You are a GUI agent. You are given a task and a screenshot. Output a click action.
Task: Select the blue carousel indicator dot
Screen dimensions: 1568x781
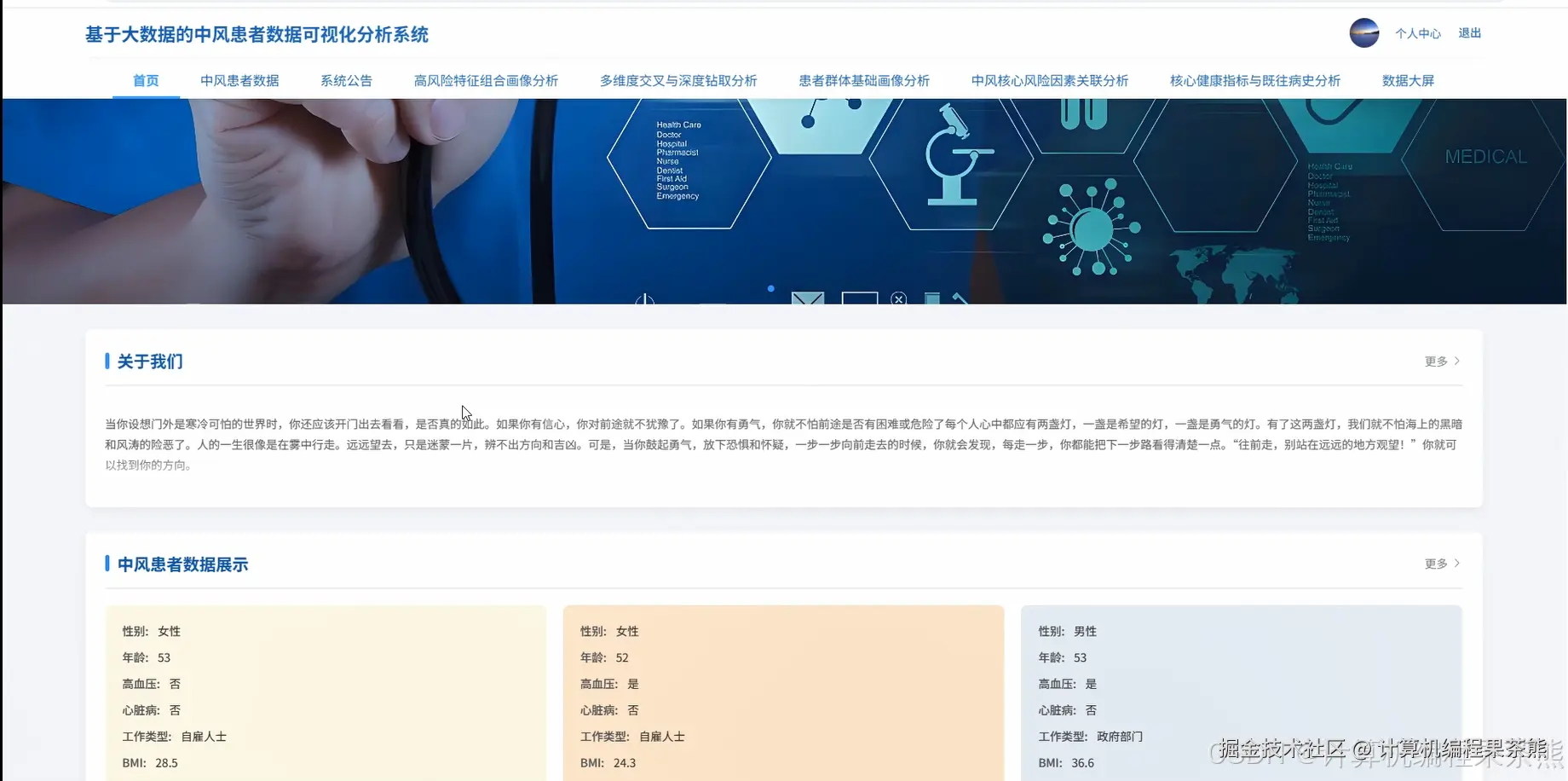point(770,289)
